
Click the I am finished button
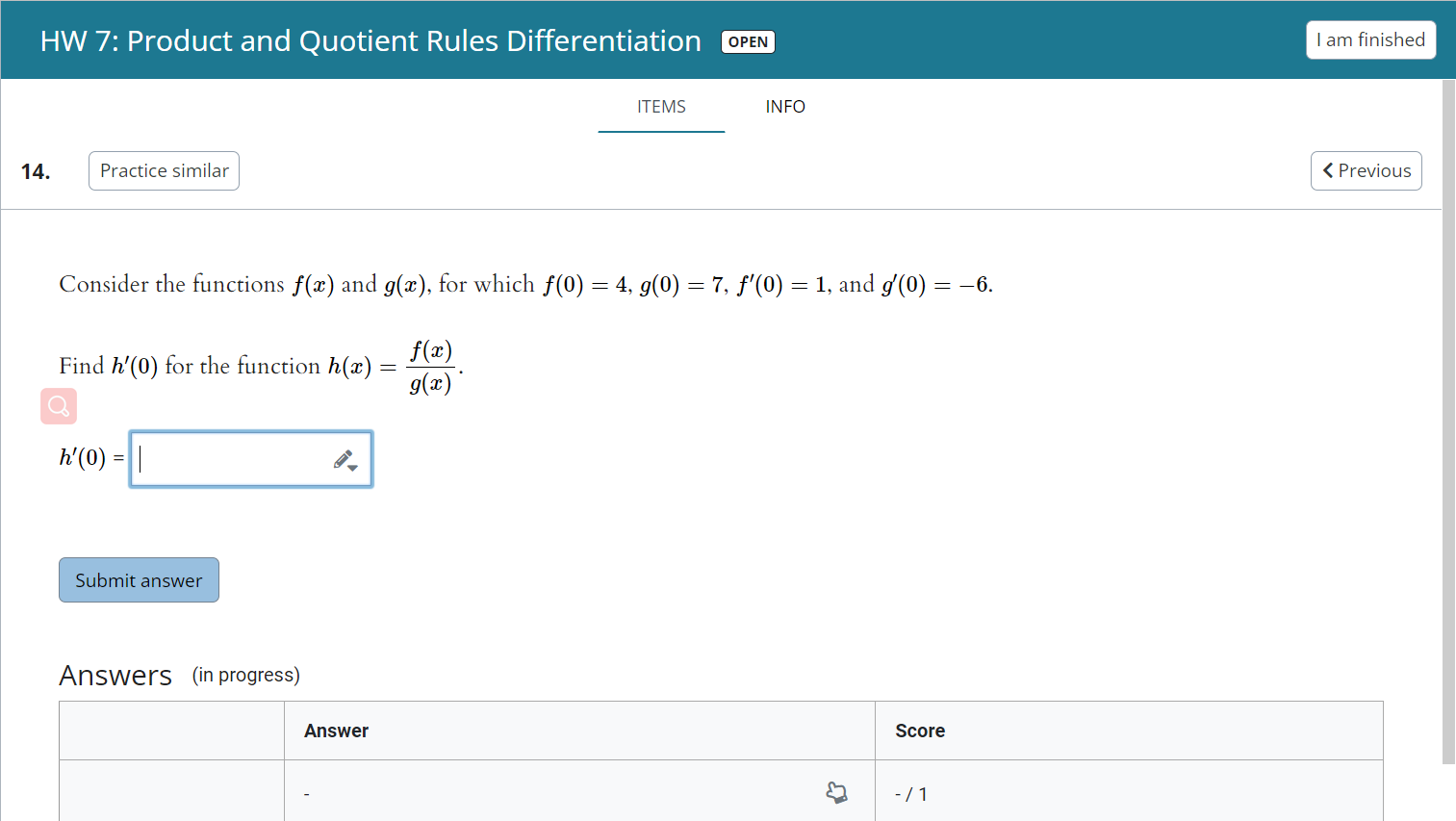tap(1370, 39)
